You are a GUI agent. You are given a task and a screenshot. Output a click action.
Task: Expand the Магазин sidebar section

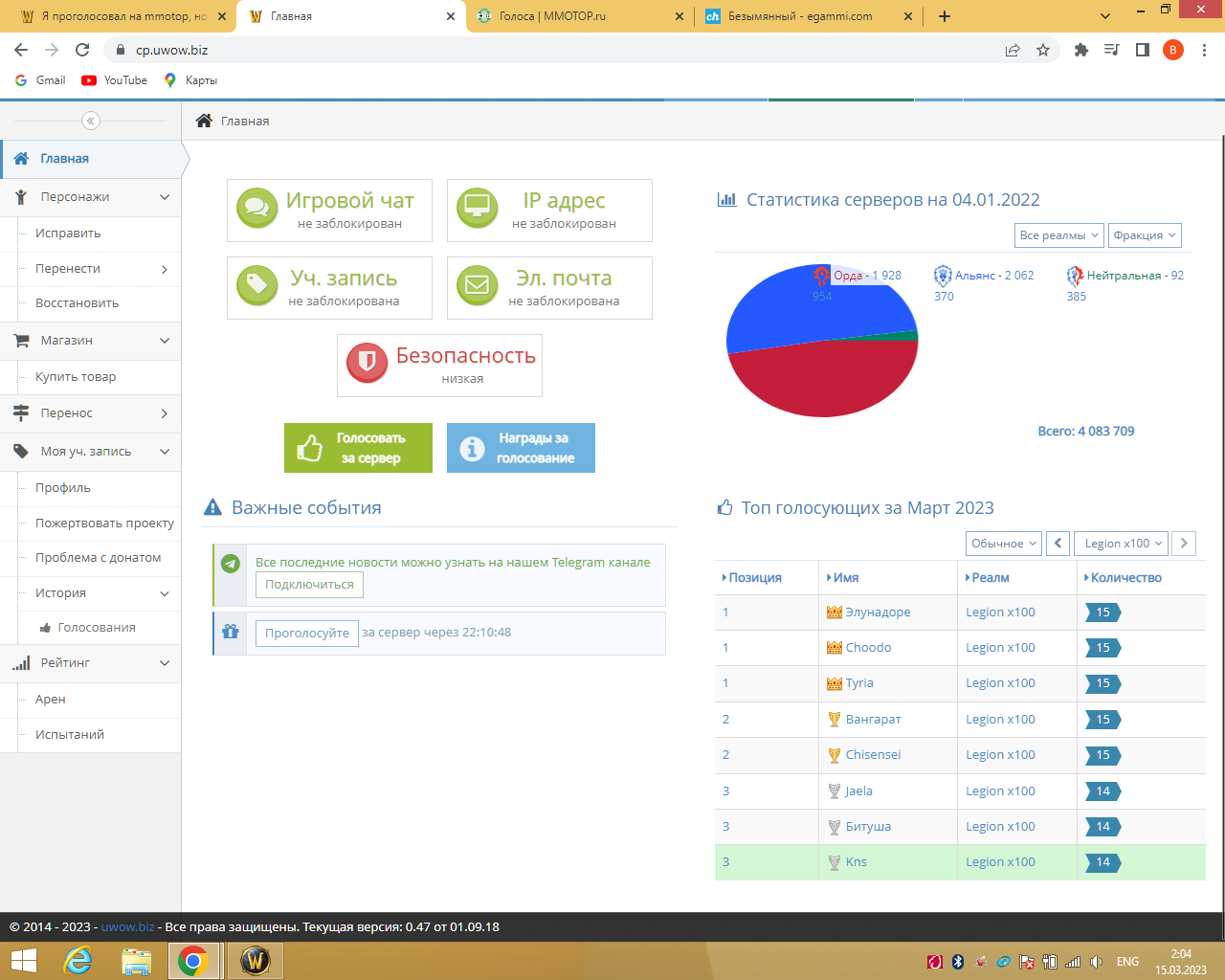coord(91,341)
